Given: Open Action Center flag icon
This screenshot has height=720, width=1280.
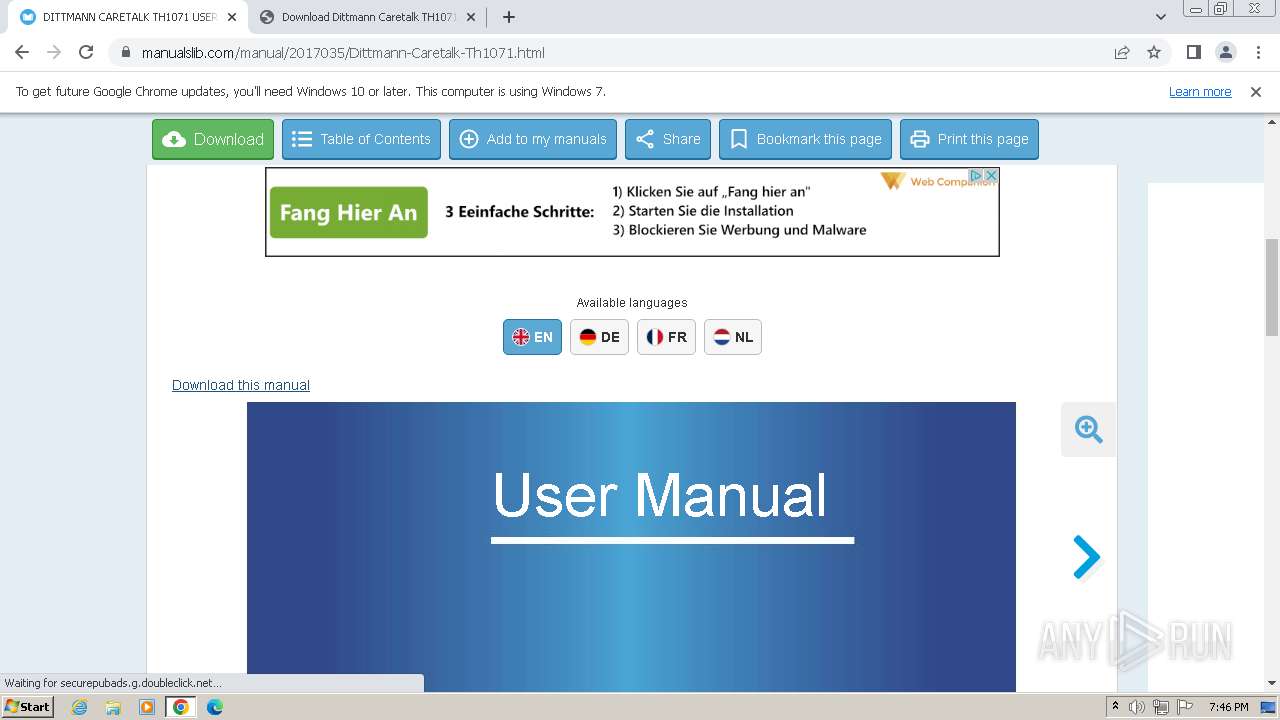Looking at the screenshot, I should click(1183, 707).
